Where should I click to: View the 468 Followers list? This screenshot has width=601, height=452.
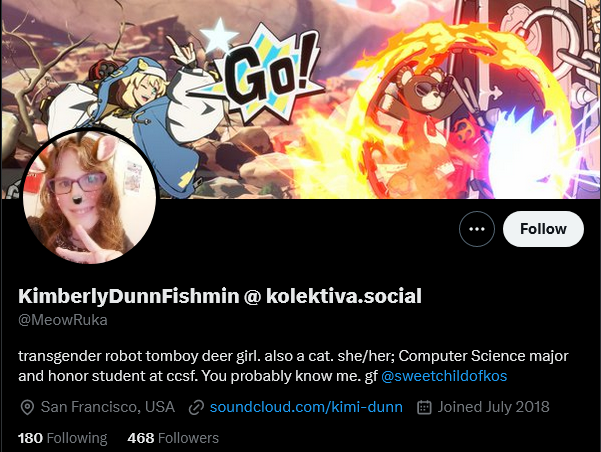[x=173, y=438]
